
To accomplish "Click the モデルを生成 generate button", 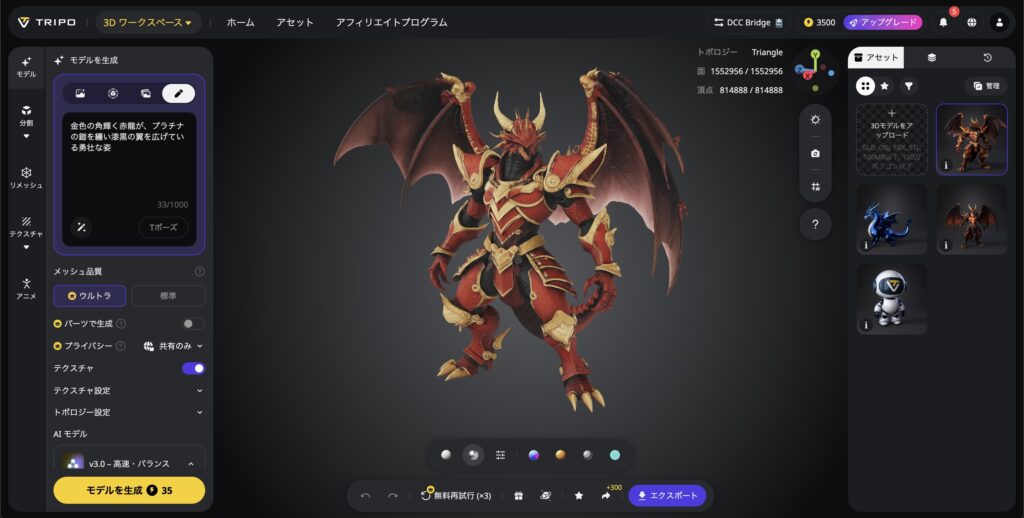I will (129, 490).
